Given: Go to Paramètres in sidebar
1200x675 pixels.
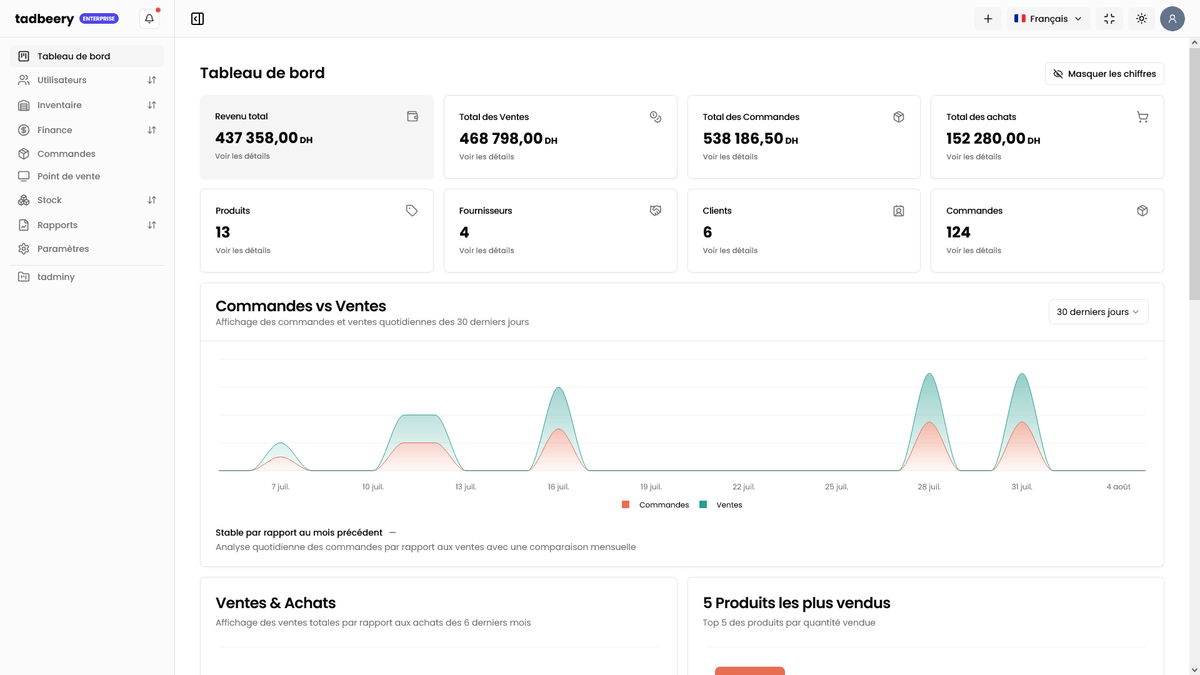Looking at the screenshot, I should click(63, 249).
